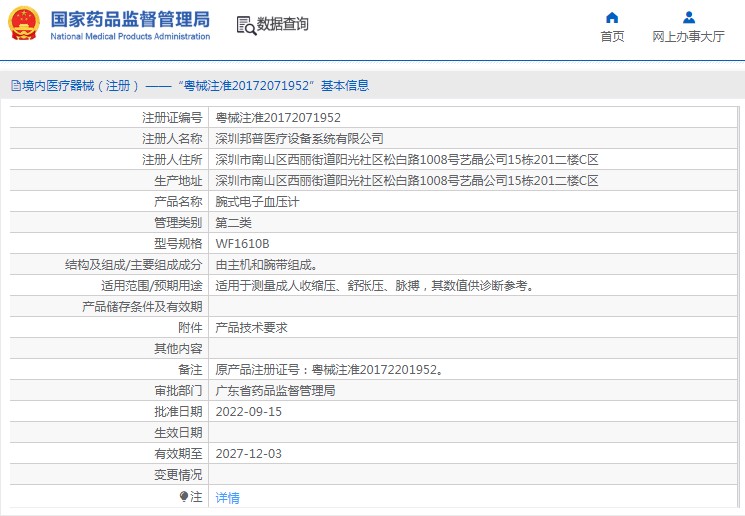The height and width of the screenshot is (516, 745).
Task: Click the 适用范围 intended use value
Action: tap(375, 286)
